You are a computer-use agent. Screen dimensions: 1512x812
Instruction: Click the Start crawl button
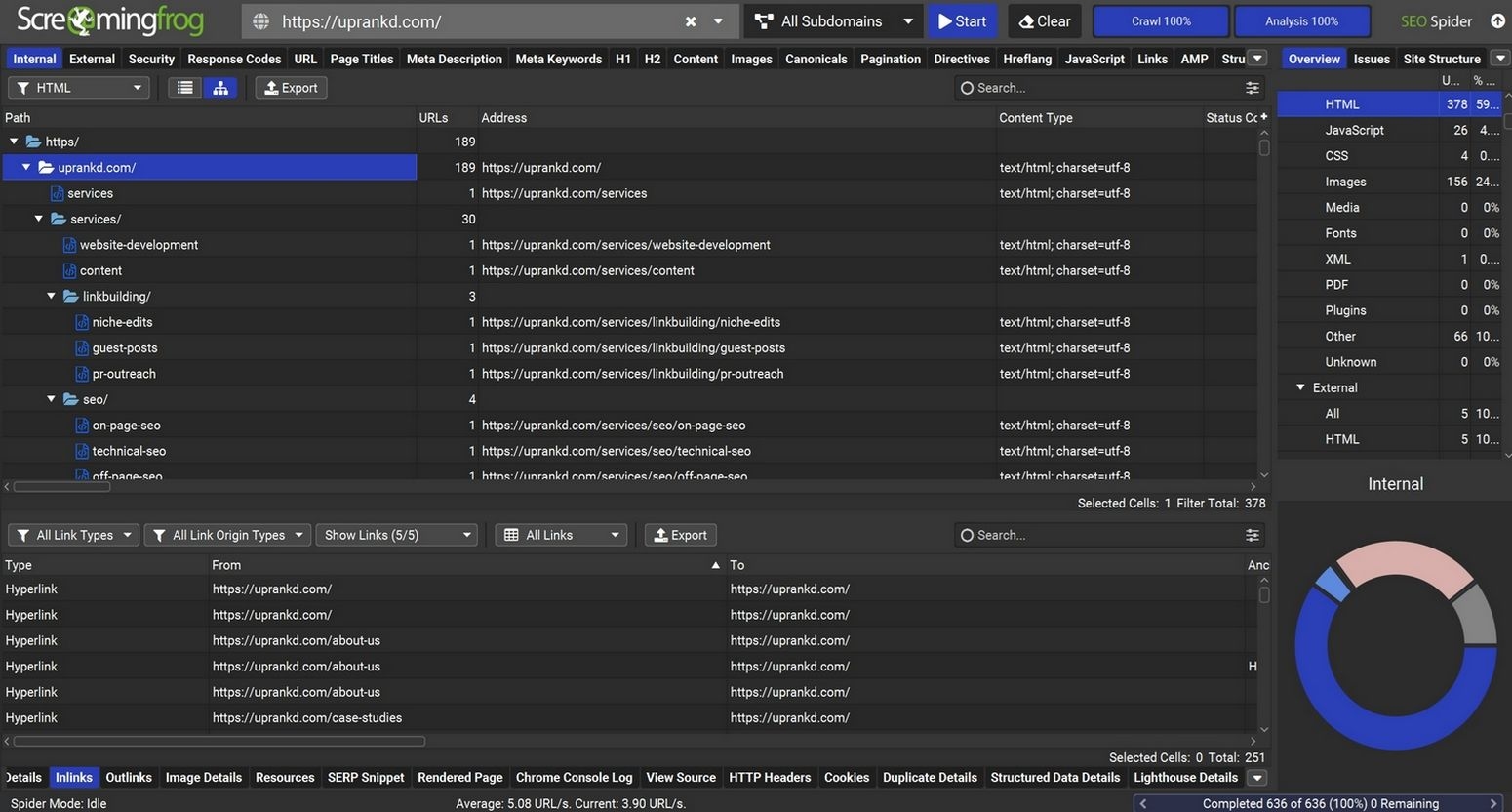coord(962,21)
